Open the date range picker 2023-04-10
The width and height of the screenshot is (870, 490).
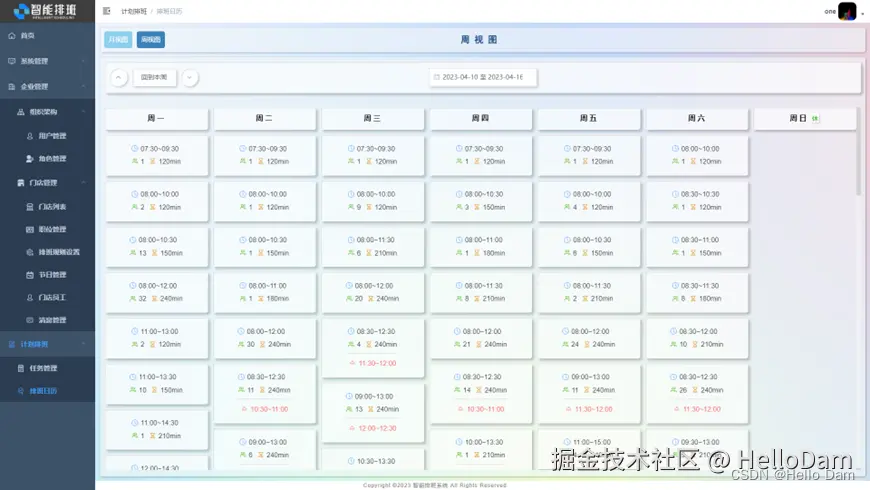483,77
